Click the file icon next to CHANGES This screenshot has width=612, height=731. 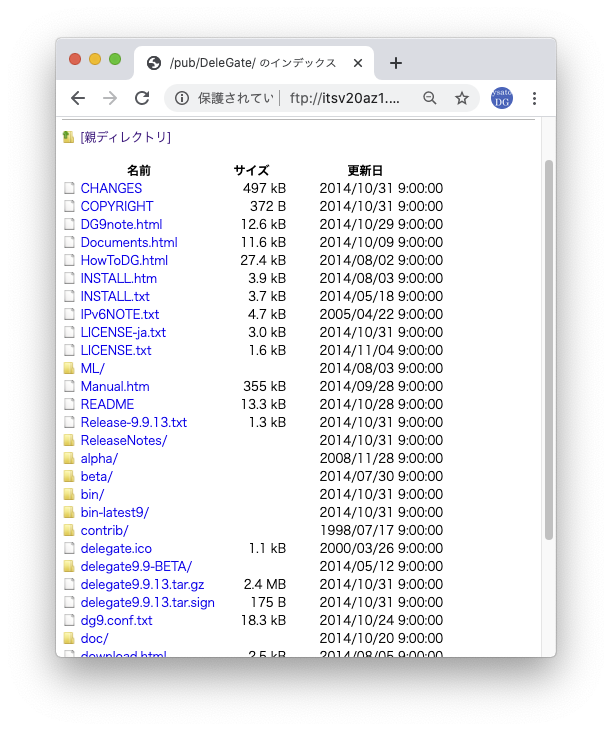coord(69,188)
